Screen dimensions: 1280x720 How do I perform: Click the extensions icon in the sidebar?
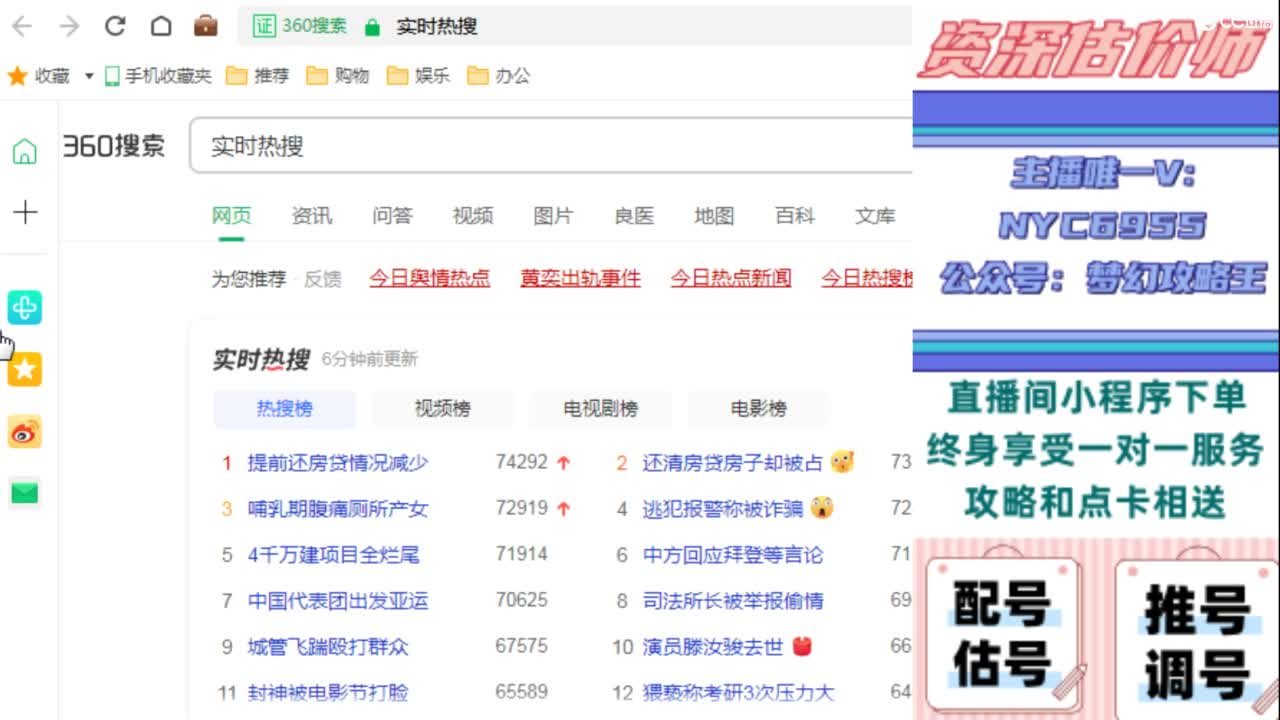pos(24,308)
